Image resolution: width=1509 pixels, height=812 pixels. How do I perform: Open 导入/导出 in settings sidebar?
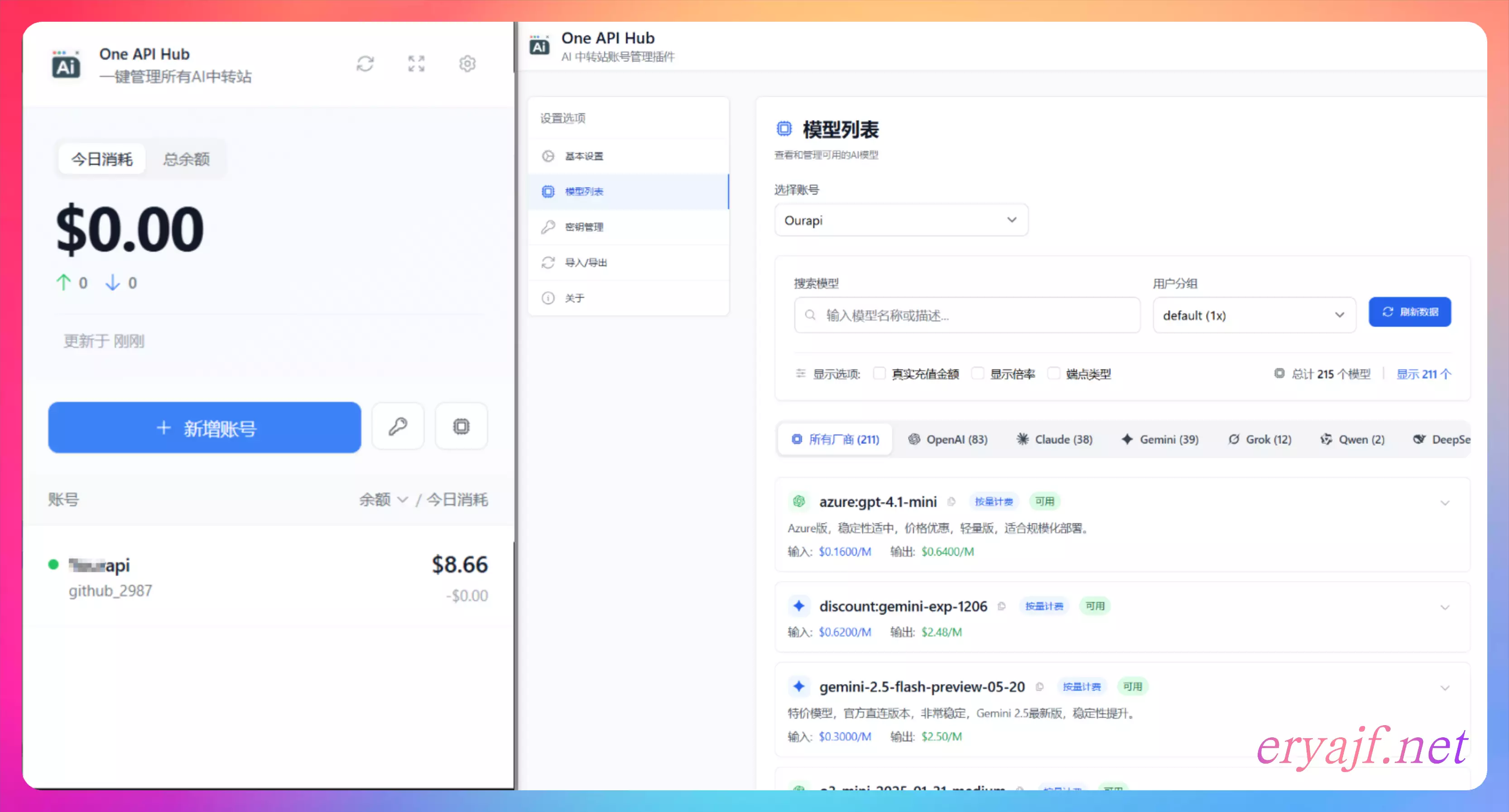point(628,262)
